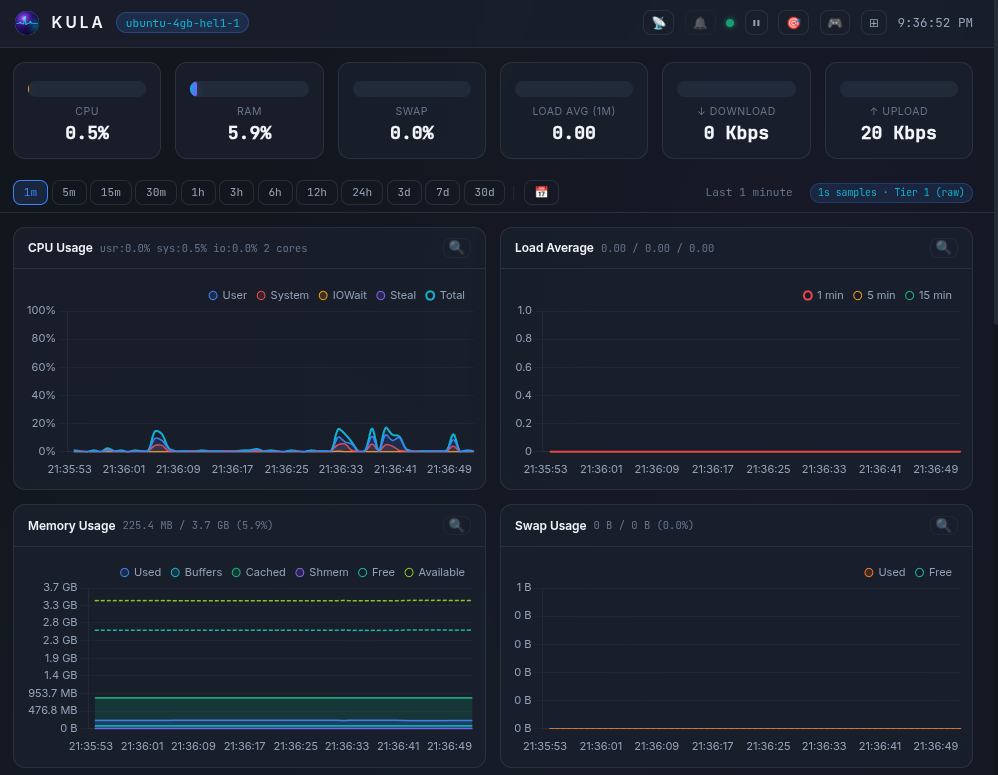The width and height of the screenshot is (998, 775).
Task: Zoom the CPU Usage chart with its magnifier
Action: [x=456, y=247]
